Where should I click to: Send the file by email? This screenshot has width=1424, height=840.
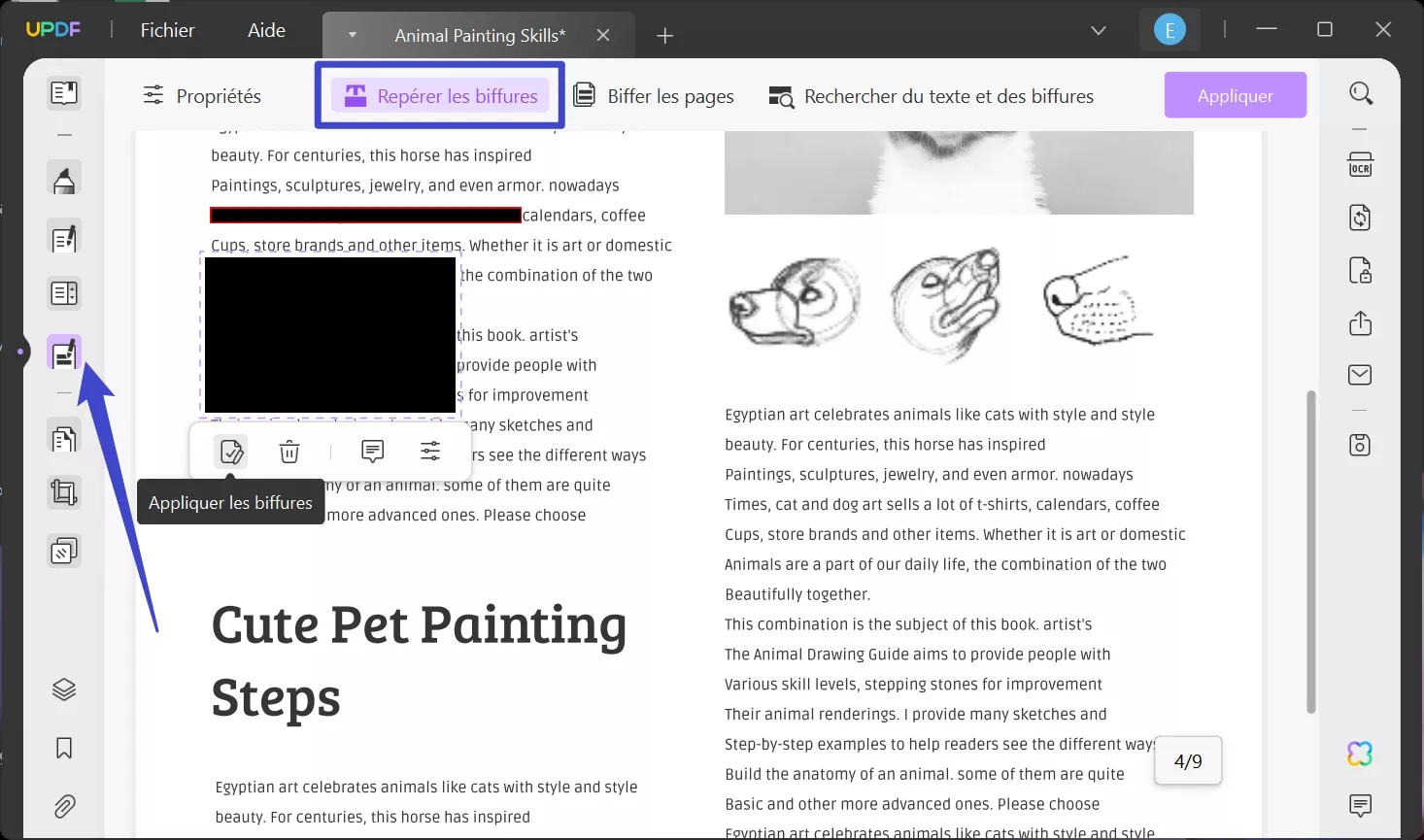tap(1361, 375)
